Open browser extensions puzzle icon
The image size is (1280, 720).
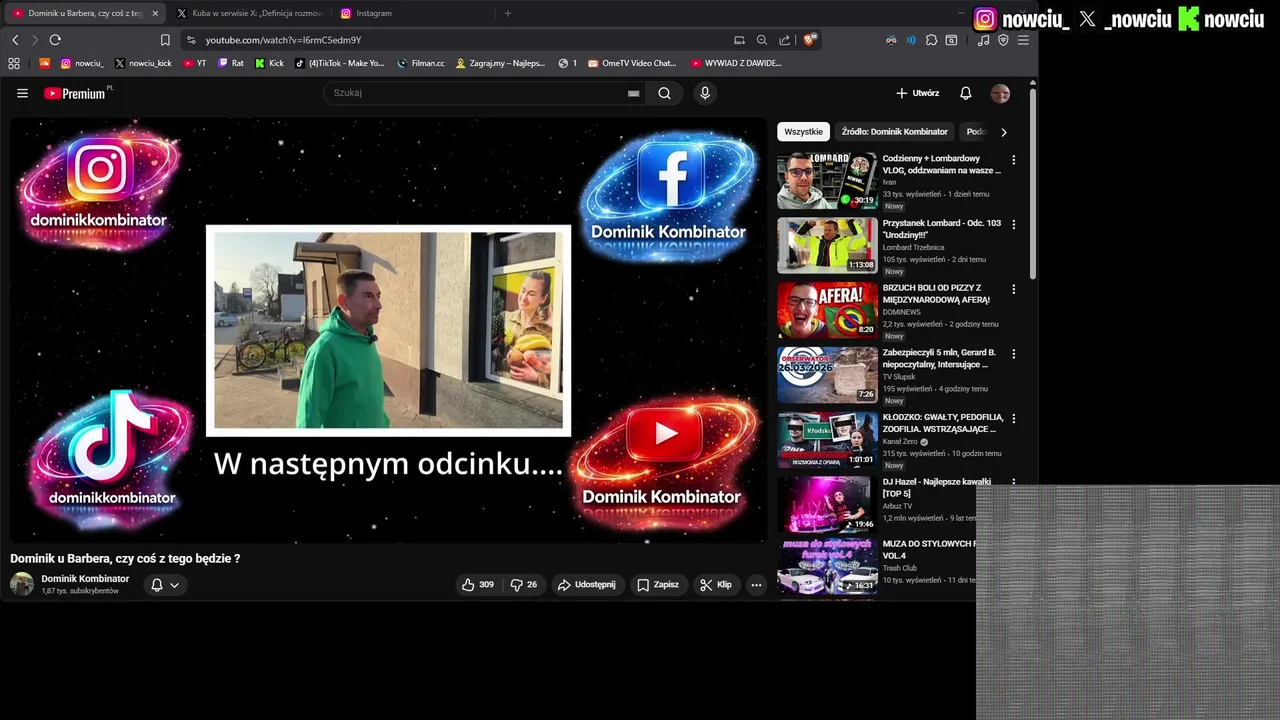[931, 40]
